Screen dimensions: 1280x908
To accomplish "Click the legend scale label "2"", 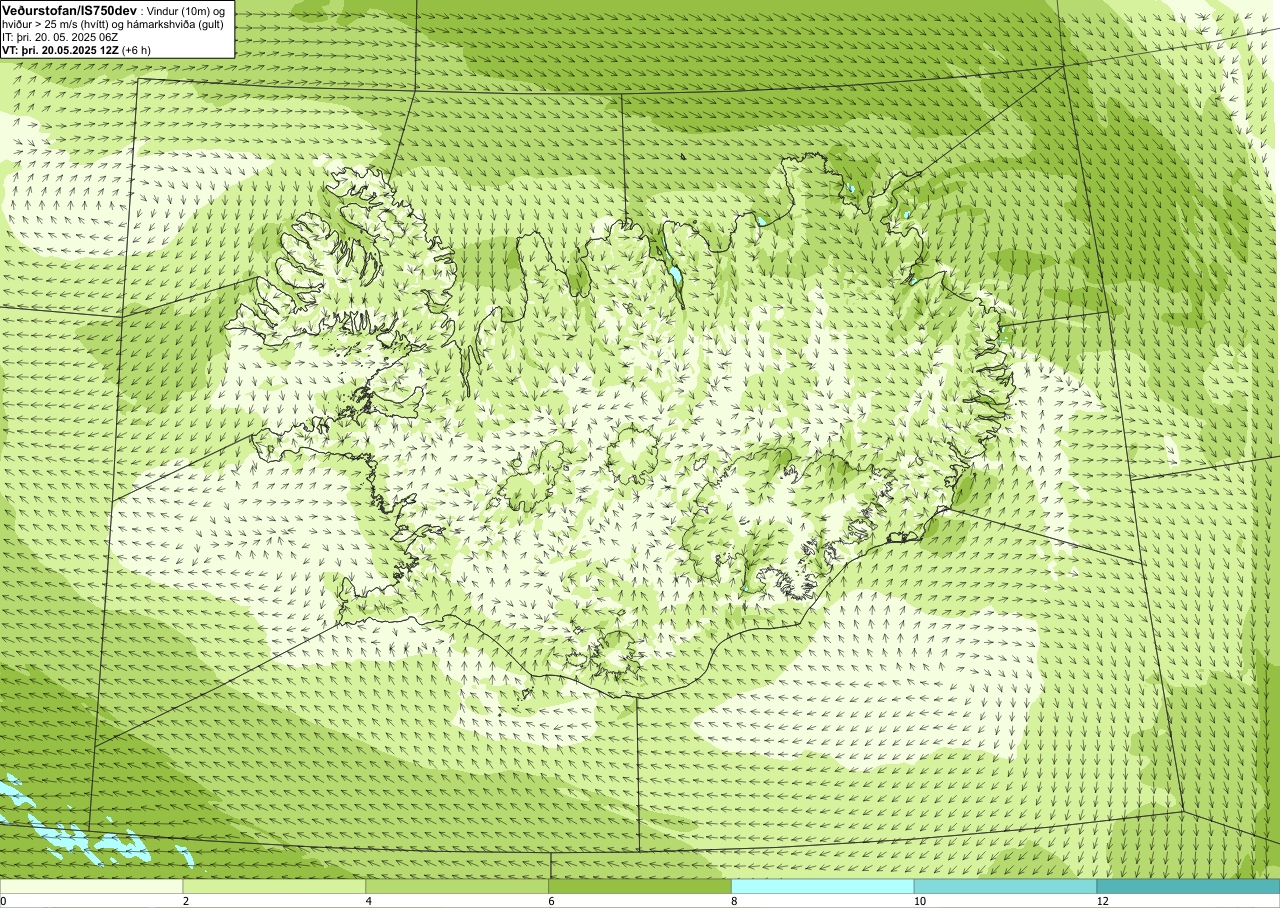I will pyautogui.click(x=186, y=901).
